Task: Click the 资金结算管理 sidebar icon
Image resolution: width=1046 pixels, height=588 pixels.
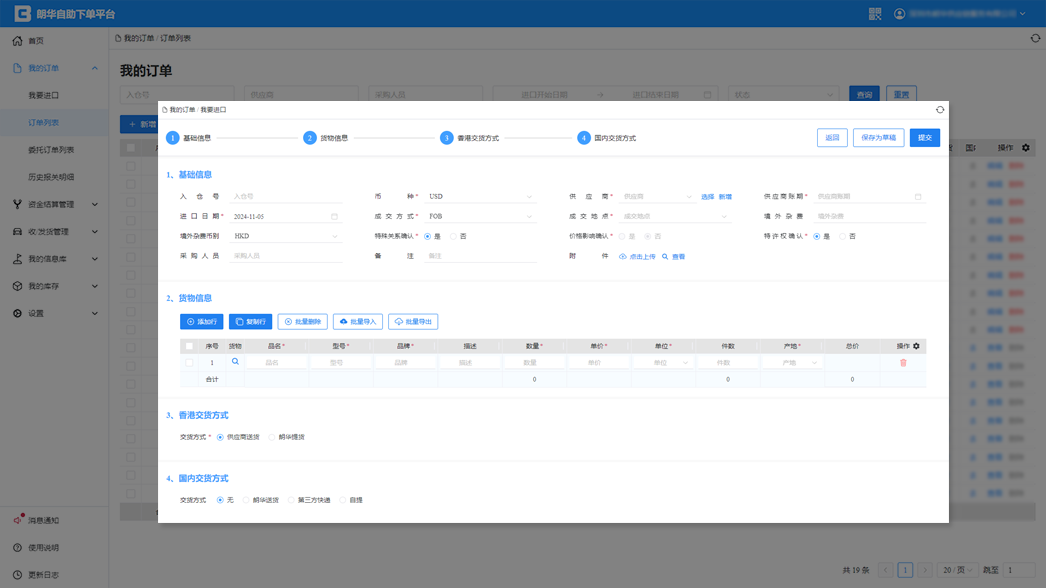Action: [x=17, y=204]
